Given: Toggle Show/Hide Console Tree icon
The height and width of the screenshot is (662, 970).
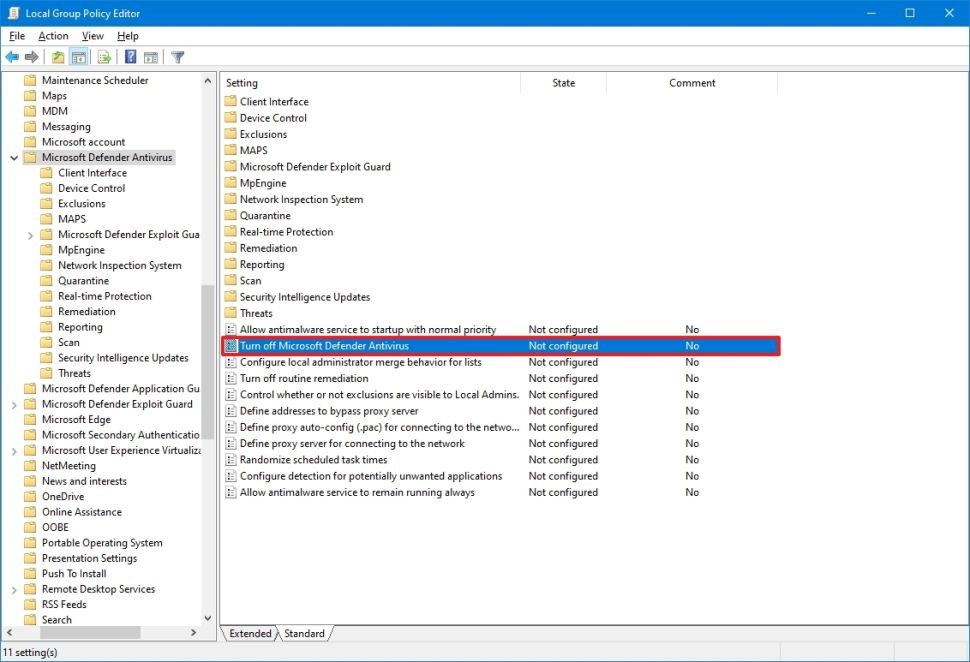Looking at the screenshot, I should click(79, 57).
